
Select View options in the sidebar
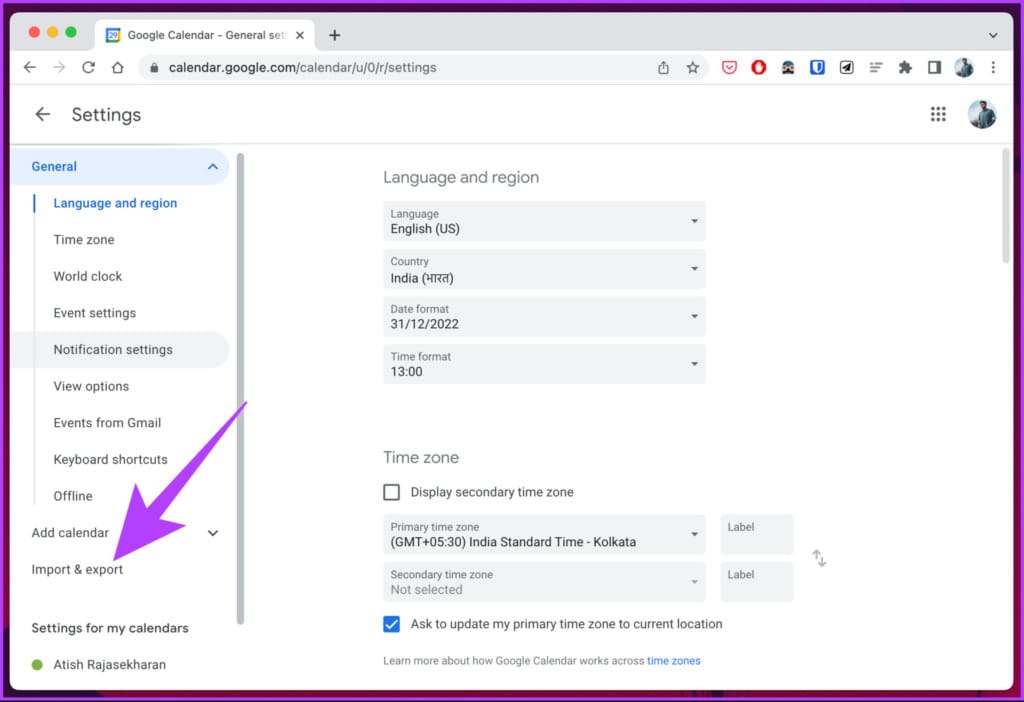pos(91,386)
